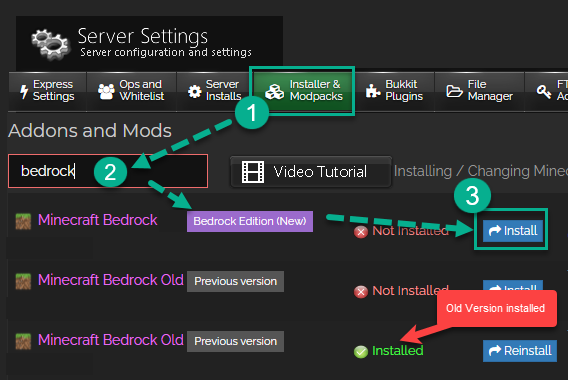This screenshot has height=380, width=568.
Task: Open the Express Settings tab
Action: coord(47,91)
